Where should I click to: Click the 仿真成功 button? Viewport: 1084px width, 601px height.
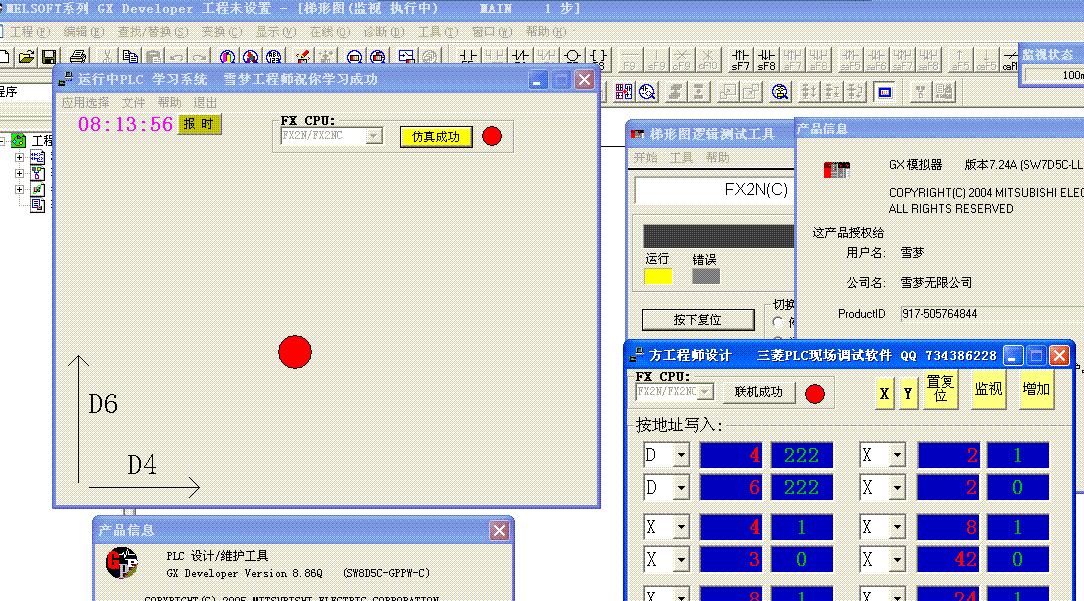point(436,137)
